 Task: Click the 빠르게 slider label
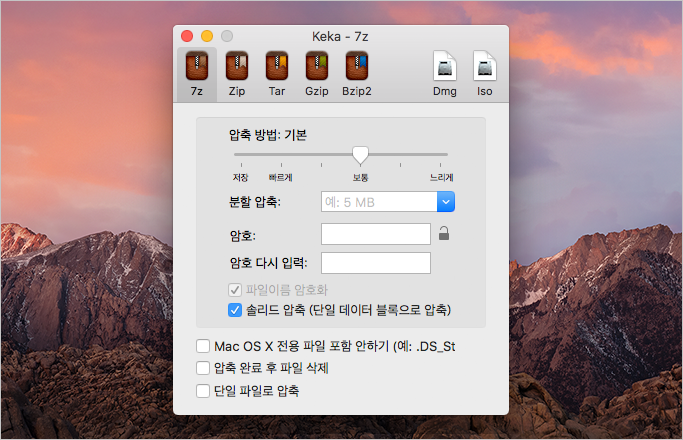click(x=281, y=177)
